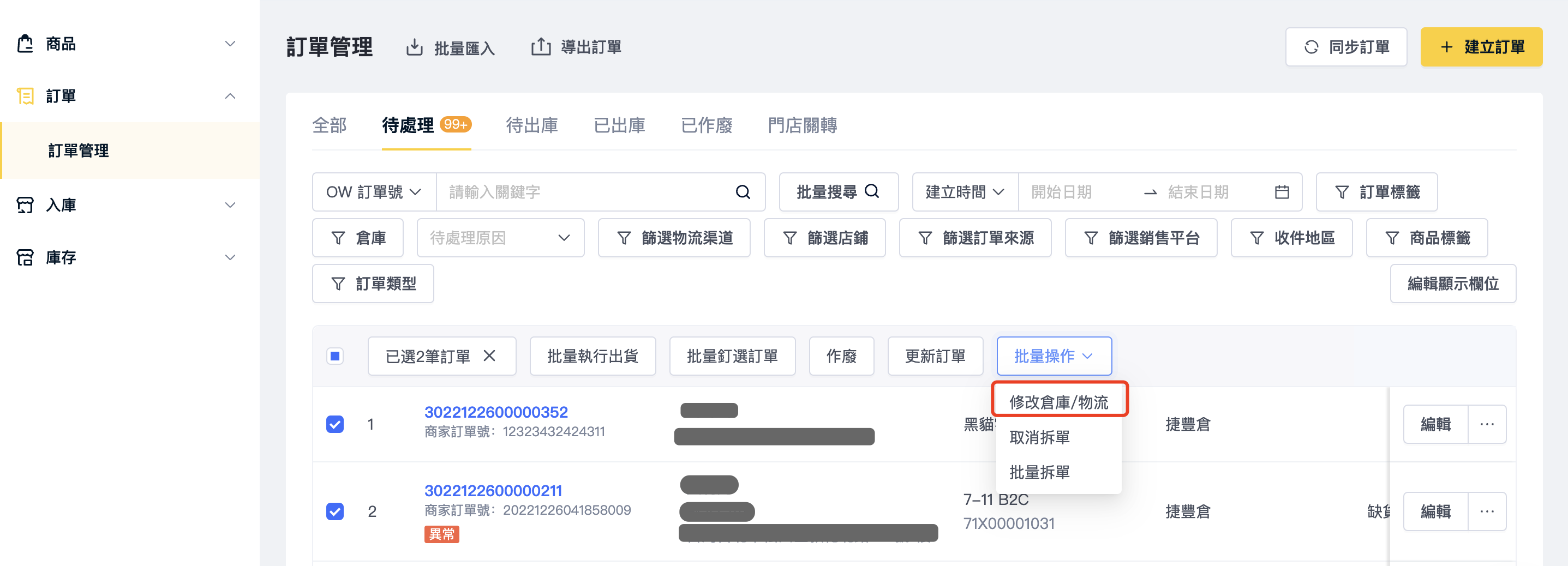1568x566 pixels.
Task: Uncheck order row 2 checkbox
Action: [335, 511]
